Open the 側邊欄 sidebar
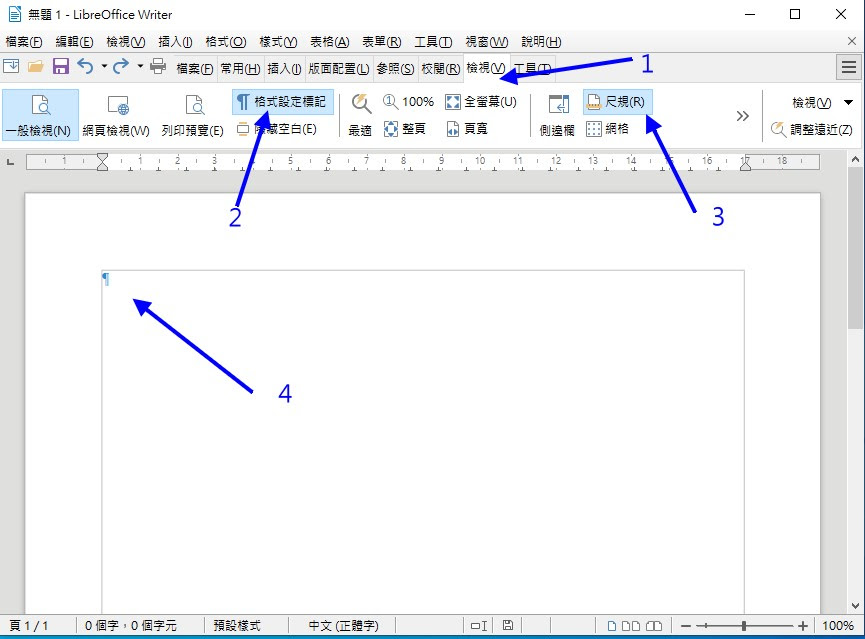Image resolution: width=865 pixels, height=639 pixels. pos(557,115)
